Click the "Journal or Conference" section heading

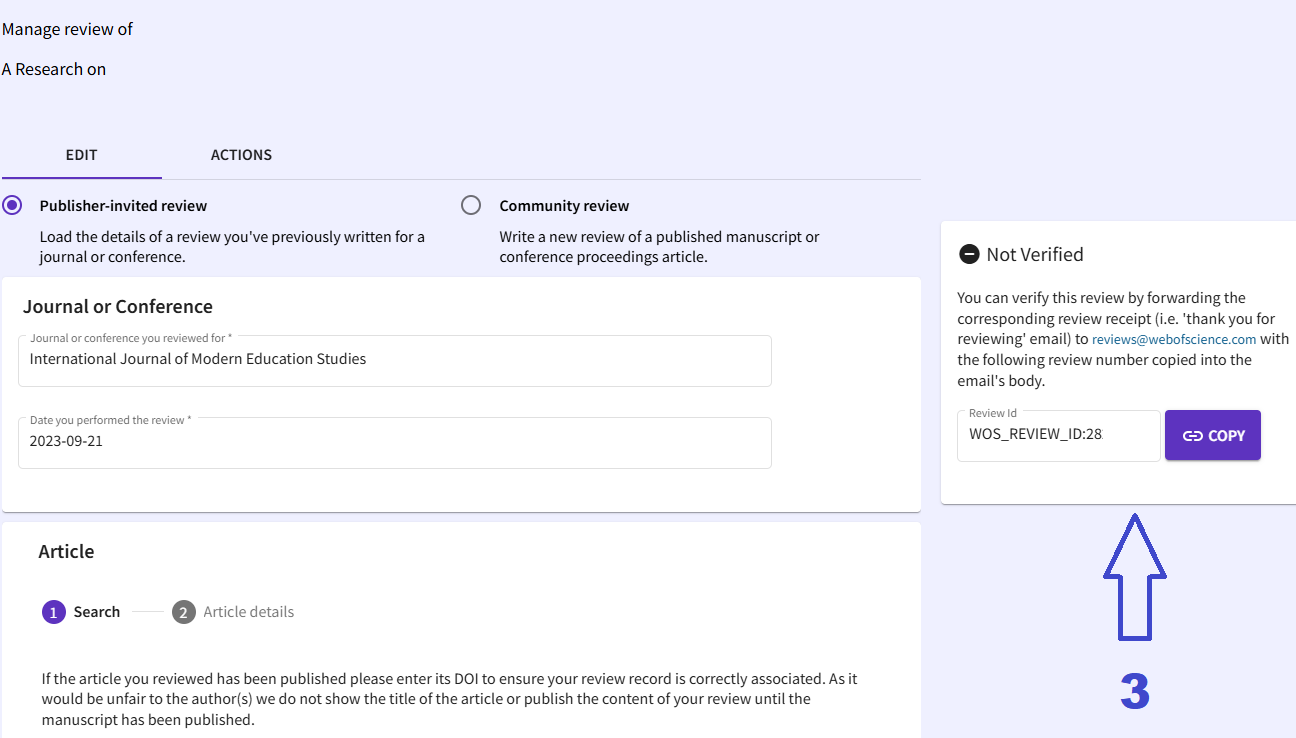point(118,307)
